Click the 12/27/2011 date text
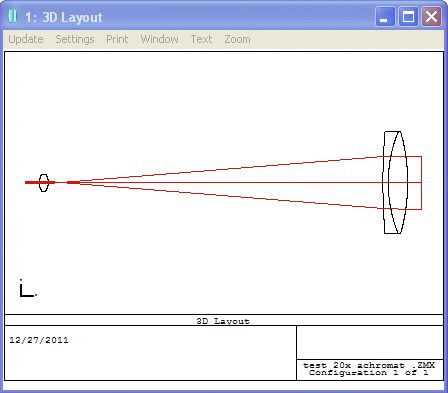The image size is (448, 393). pyautogui.click(x=39, y=340)
